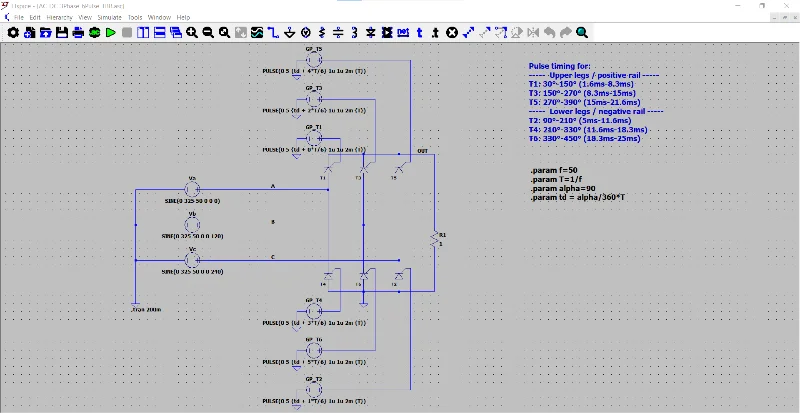
Task: Click the Net Label tool
Action: (x=403, y=33)
